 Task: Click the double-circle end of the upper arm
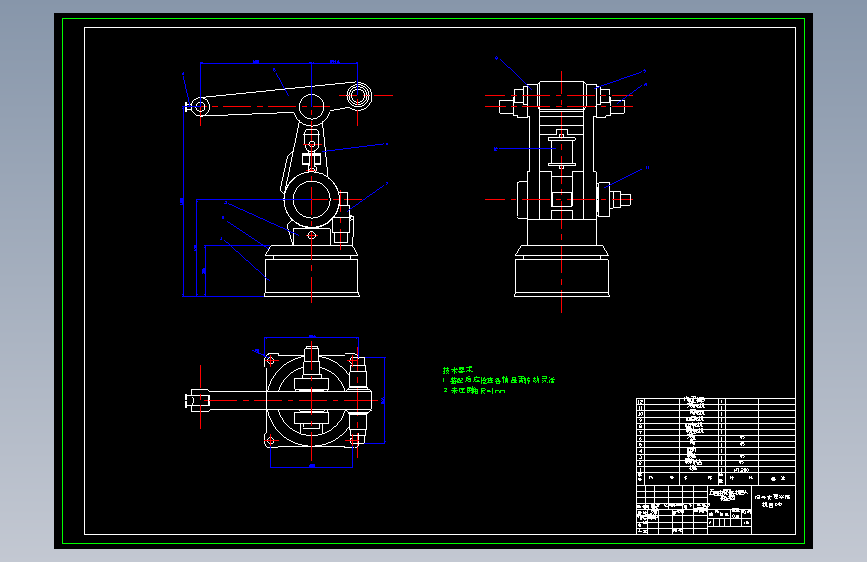[x=358, y=95]
